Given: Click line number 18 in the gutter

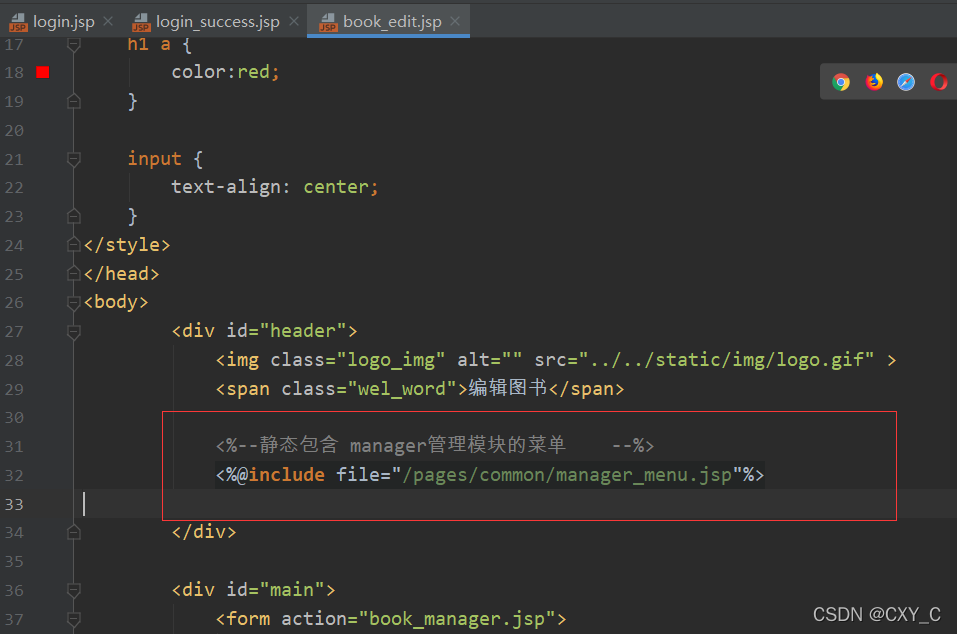Looking at the screenshot, I should 14,73.
